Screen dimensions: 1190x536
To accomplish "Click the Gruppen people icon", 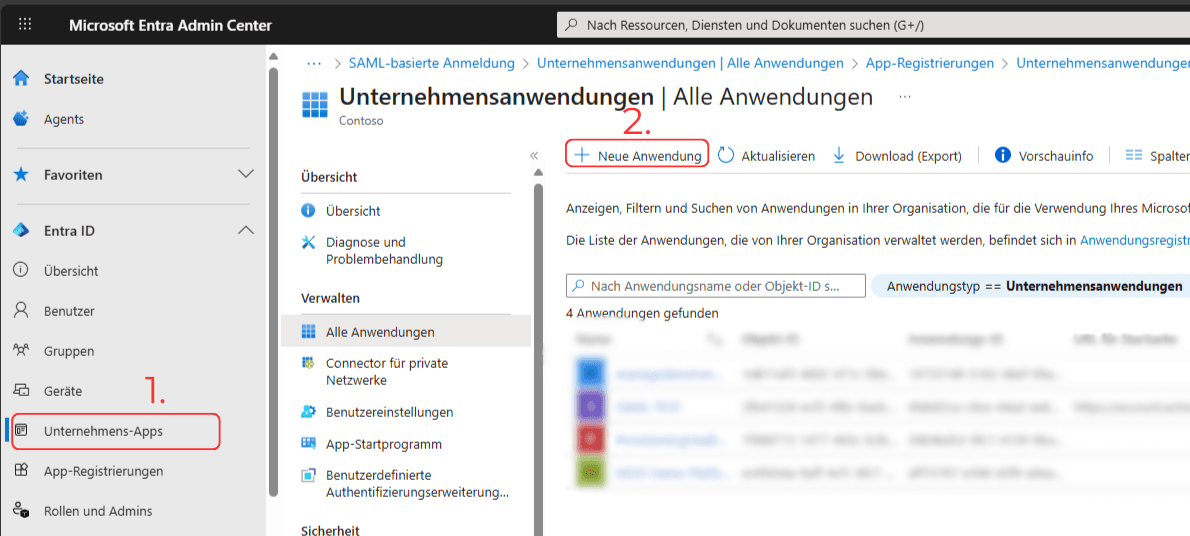I will [21, 351].
